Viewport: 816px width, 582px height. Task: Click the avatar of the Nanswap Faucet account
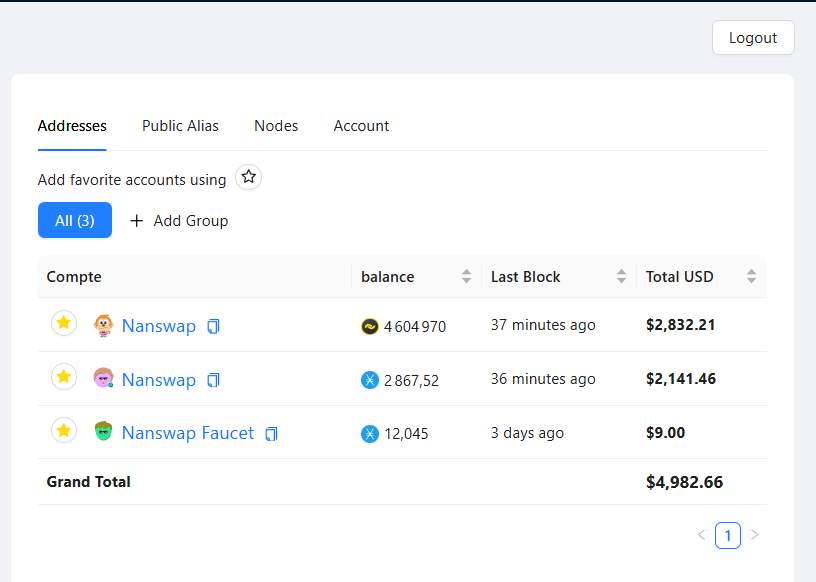coord(103,432)
